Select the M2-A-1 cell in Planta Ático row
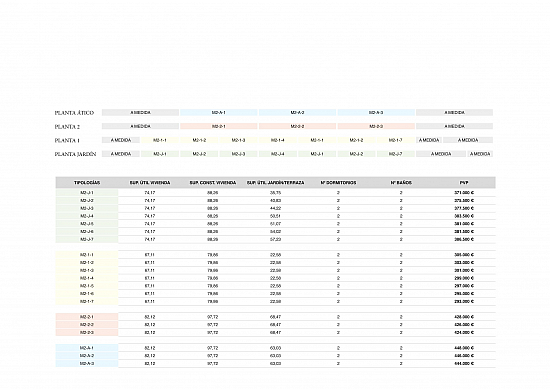Screen dimensions: 550x389 tap(219, 113)
